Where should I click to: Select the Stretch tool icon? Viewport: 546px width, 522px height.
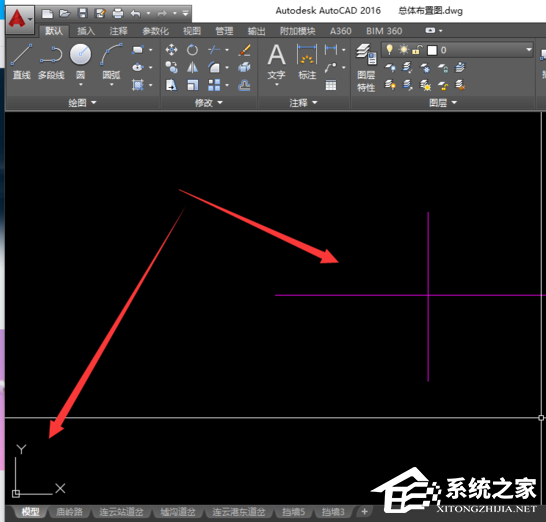(x=171, y=85)
